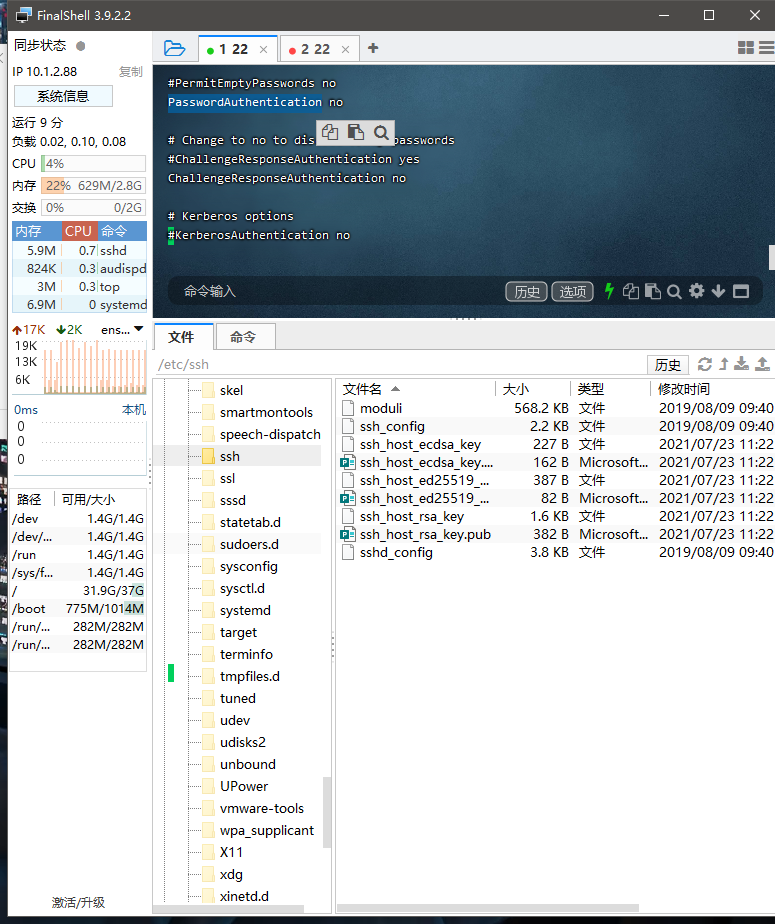775x924 pixels.
Task: Click the FinalShell app icon in title bar
Action: tap(23, 15)
